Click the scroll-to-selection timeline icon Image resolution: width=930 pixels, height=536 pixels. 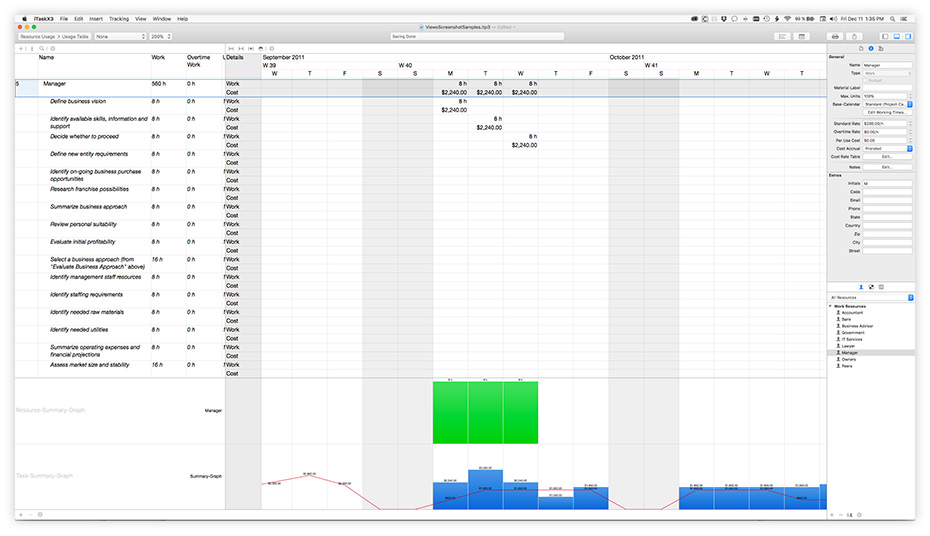(251, 49)
